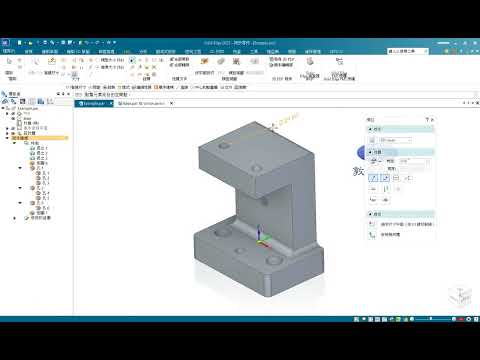Image resolution: width=480 pixels, height=360 pixels.
Task: Toggle the blue-highlighted checkbox icon in ribbon
Action: (x=132, y=60)
